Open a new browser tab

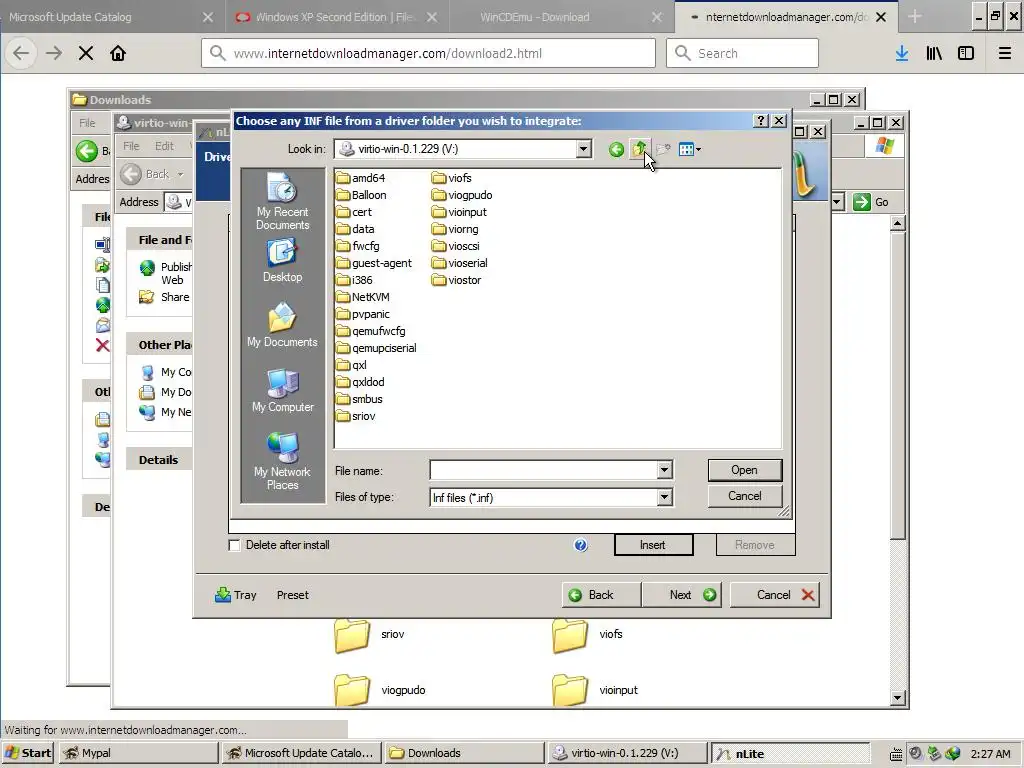coord(915,17)
